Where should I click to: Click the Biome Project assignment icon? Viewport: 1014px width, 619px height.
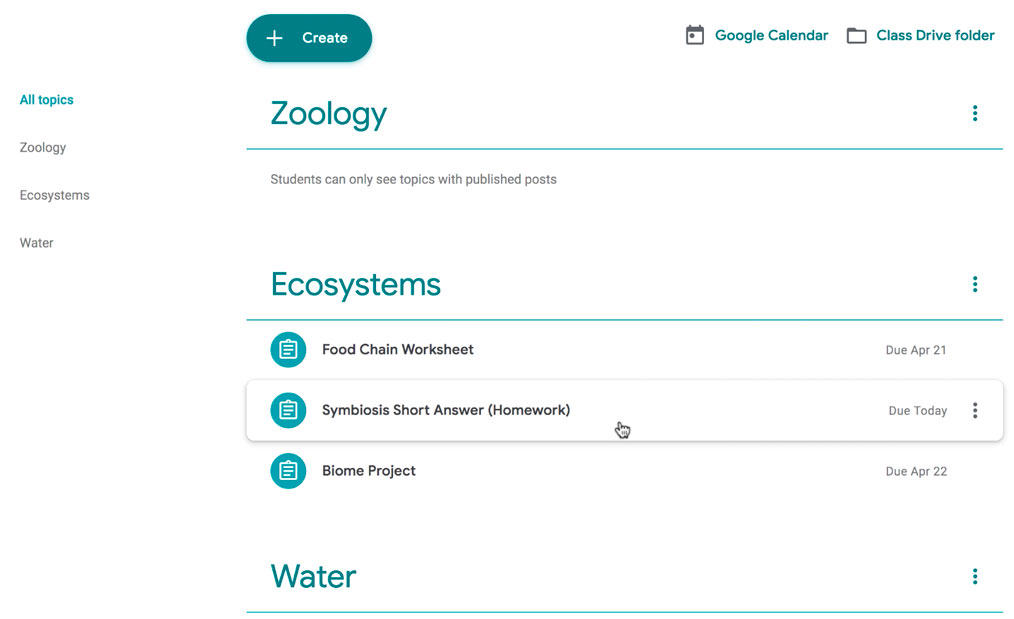click(288, 471)
